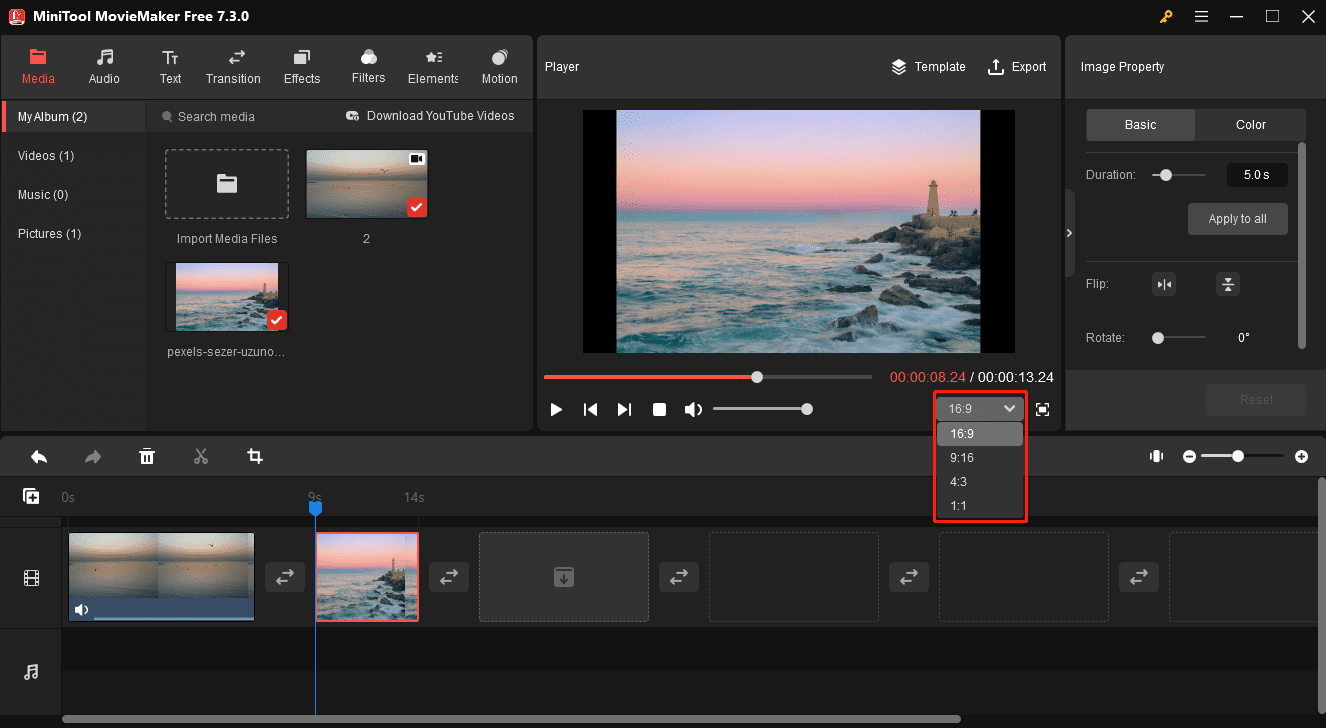Select the Transition tab icon
Viewport: 1326px width, 728px height.
point(233,59)
